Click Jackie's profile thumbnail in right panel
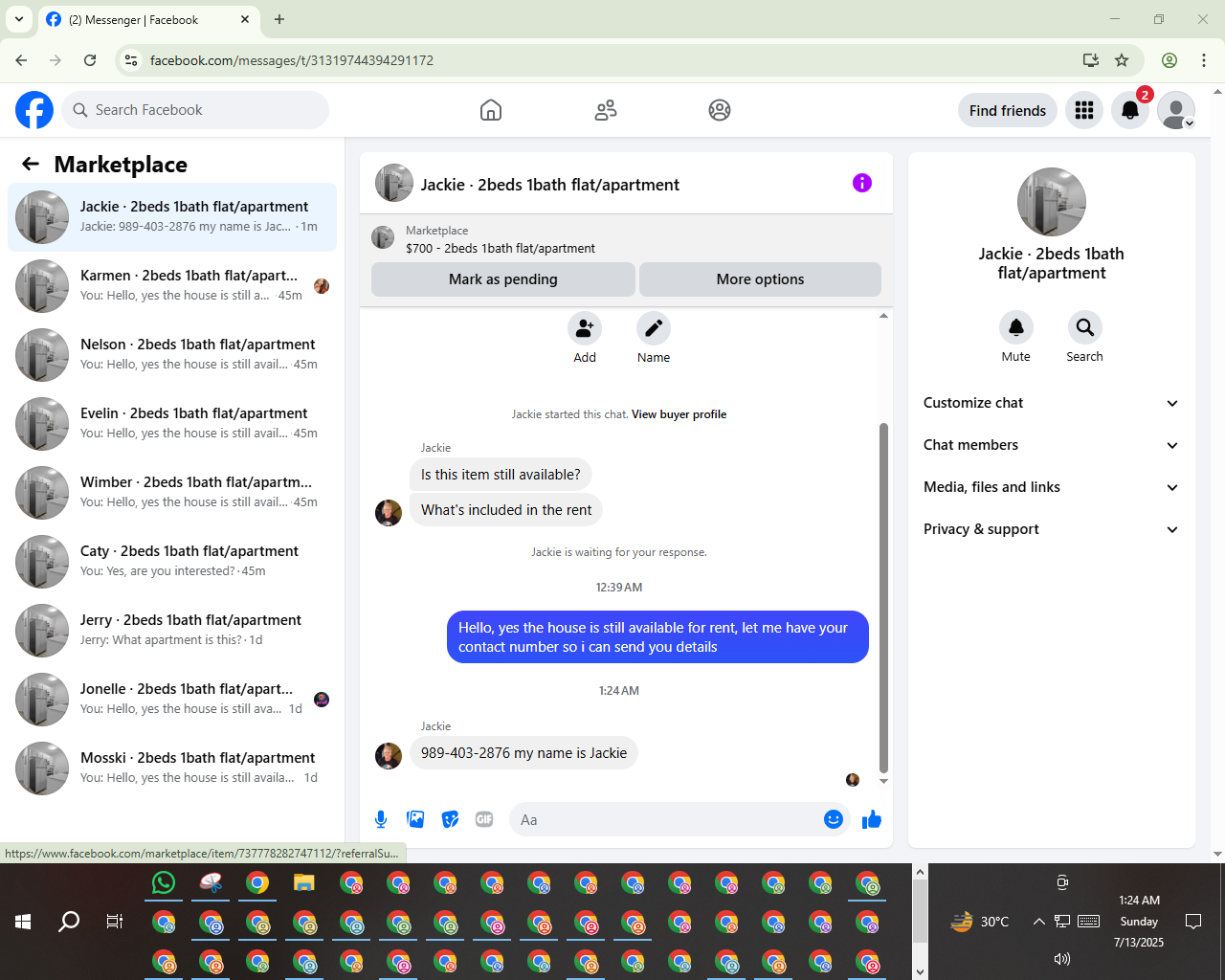The width and height of the screenshot is (1225, 980). [1052, 202]
